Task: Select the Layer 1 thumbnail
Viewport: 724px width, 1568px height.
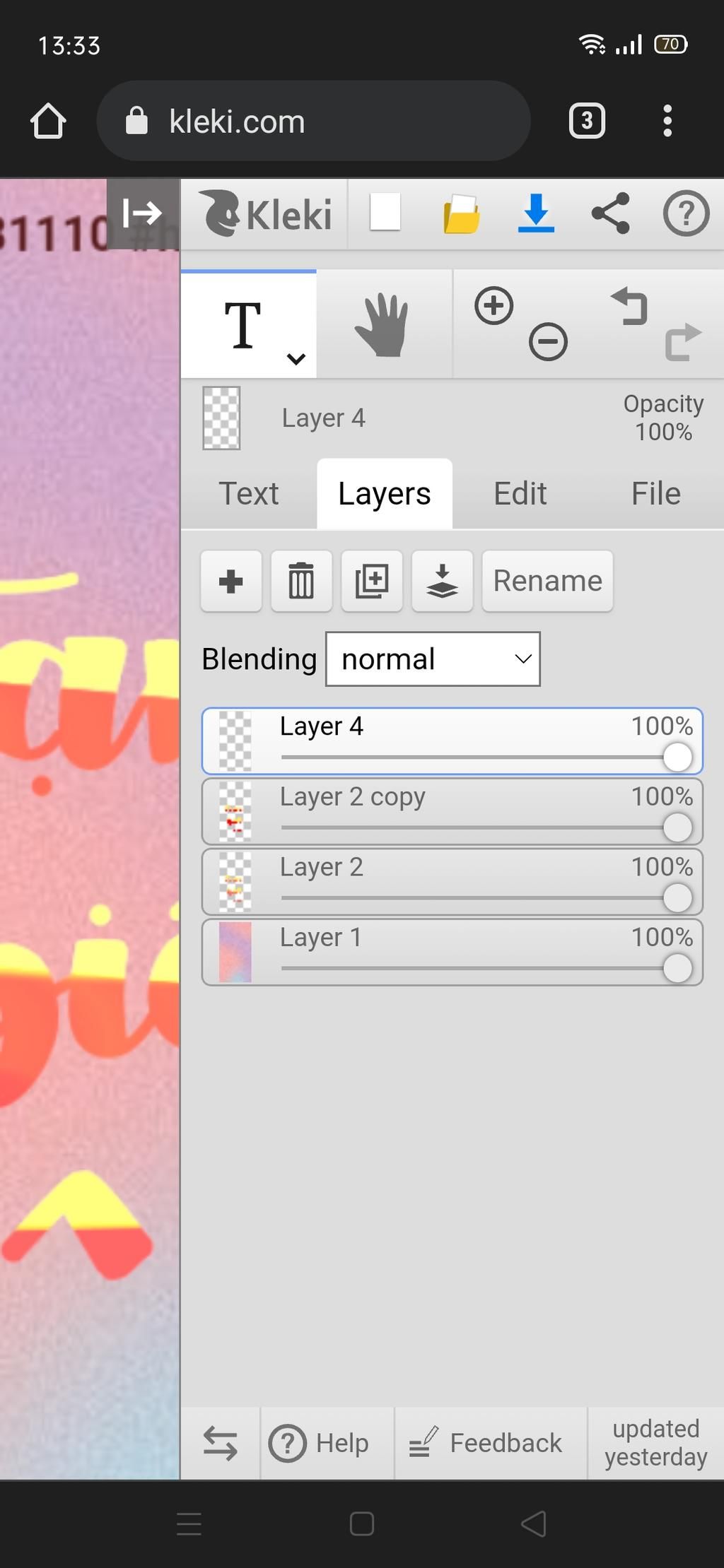Action: click(235, 952)
